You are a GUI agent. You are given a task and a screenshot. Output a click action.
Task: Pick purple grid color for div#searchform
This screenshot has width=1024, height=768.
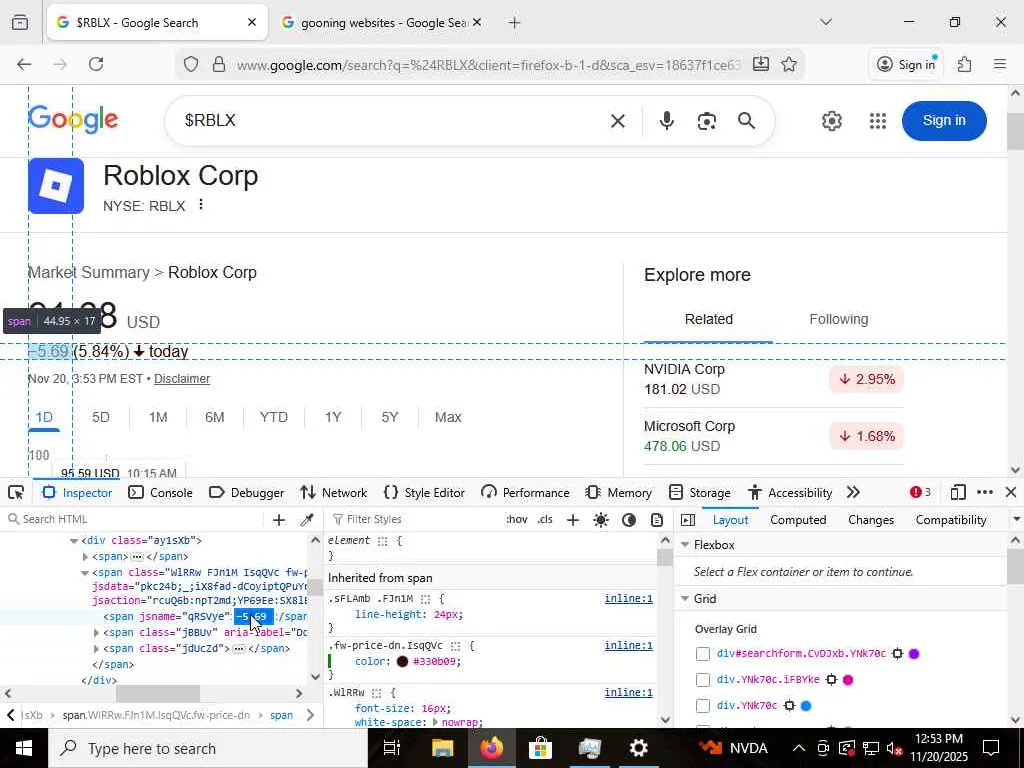(x=914, y=654)
